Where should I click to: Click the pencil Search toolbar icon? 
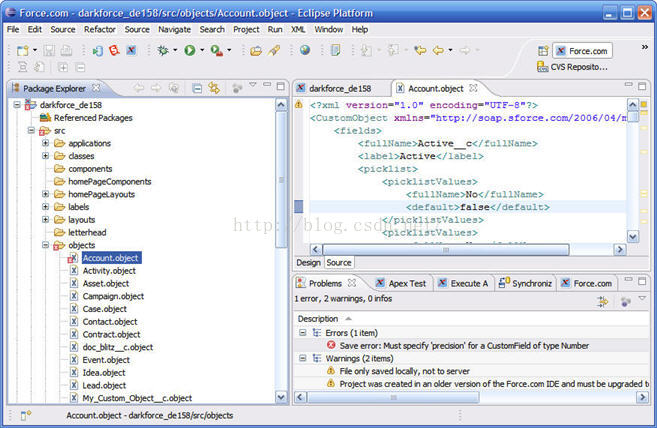(274, 50)
